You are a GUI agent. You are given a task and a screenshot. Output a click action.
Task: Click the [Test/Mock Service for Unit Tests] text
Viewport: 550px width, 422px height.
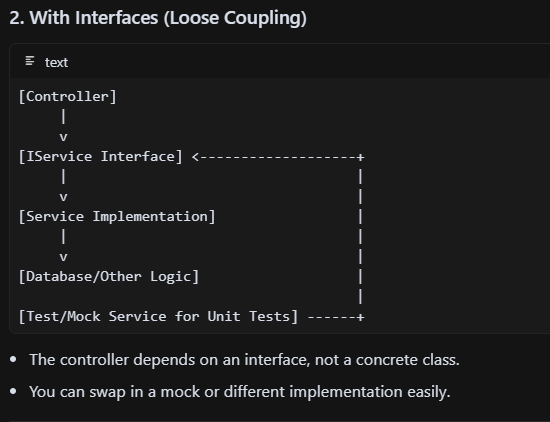[158, 316]
